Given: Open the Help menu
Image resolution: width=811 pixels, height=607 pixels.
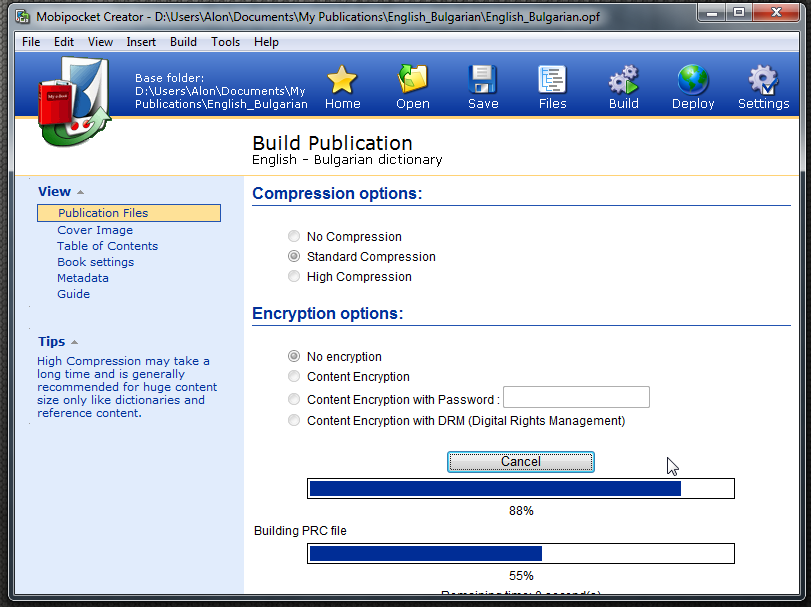Looking at the screenshot, I should point(266,42).
